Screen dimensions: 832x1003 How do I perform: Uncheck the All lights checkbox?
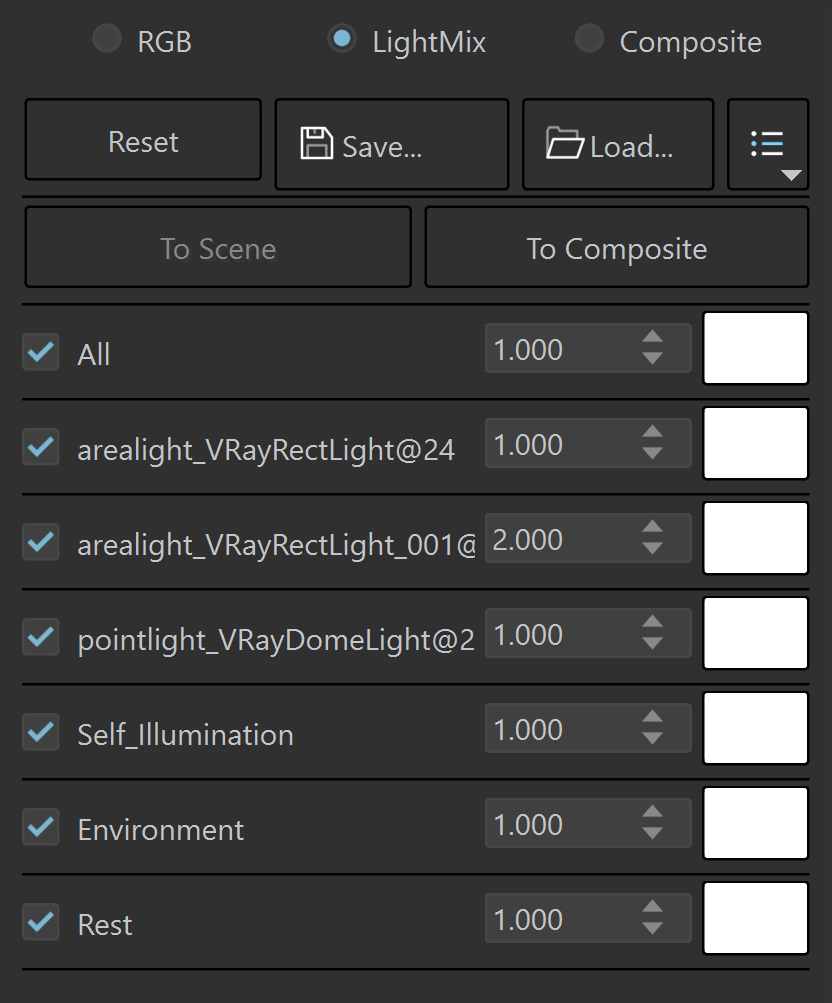pyautogui.click(x=41, y=352)
